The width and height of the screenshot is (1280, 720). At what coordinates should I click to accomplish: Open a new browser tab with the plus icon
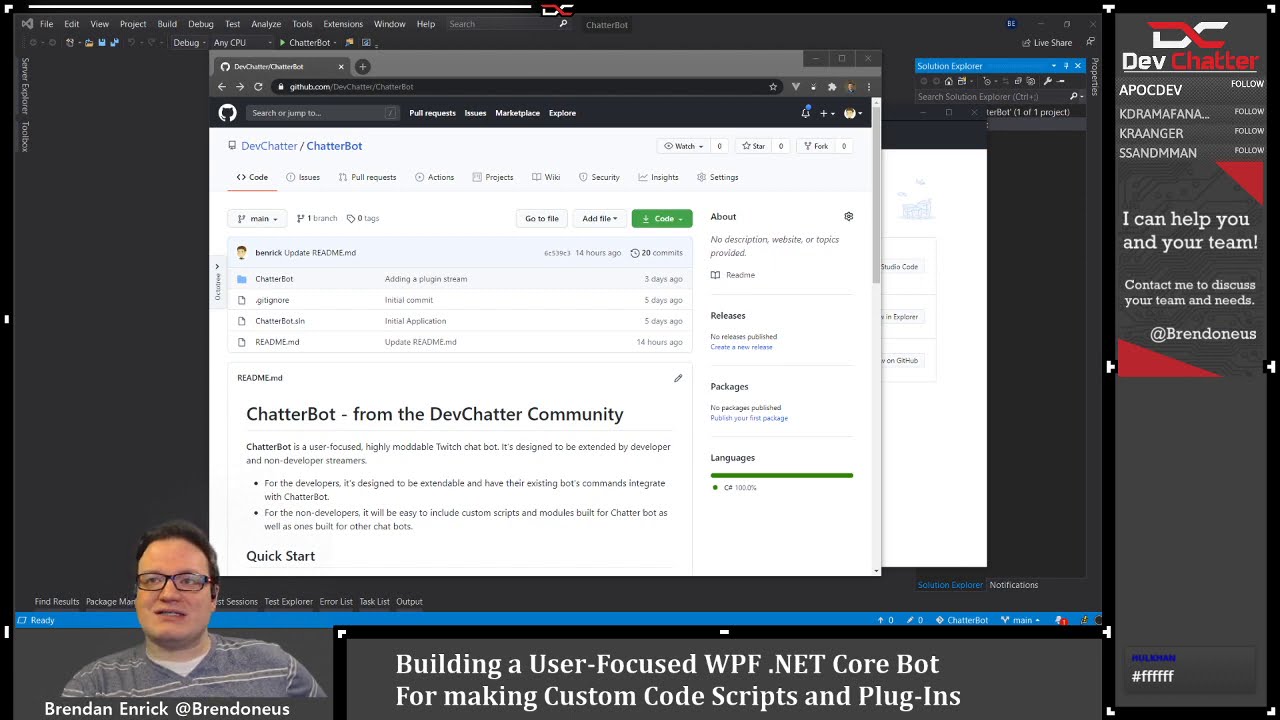pyautogui.click(x=362, y=67)
